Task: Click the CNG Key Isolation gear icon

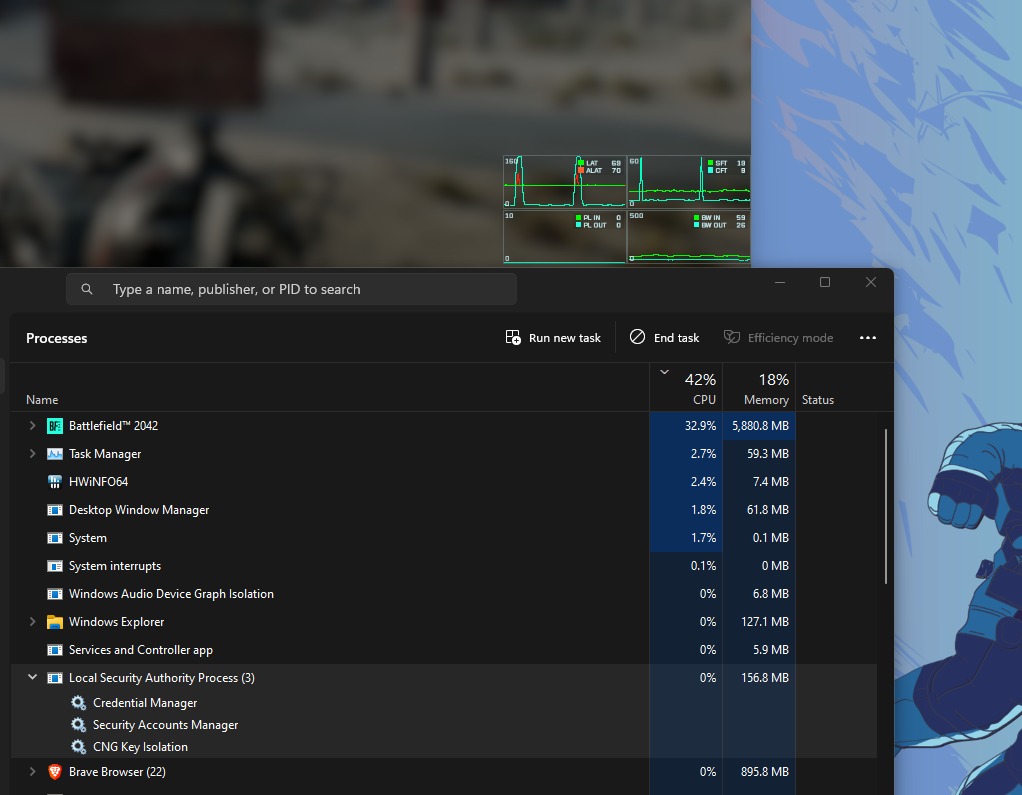Action: [78, 747]
